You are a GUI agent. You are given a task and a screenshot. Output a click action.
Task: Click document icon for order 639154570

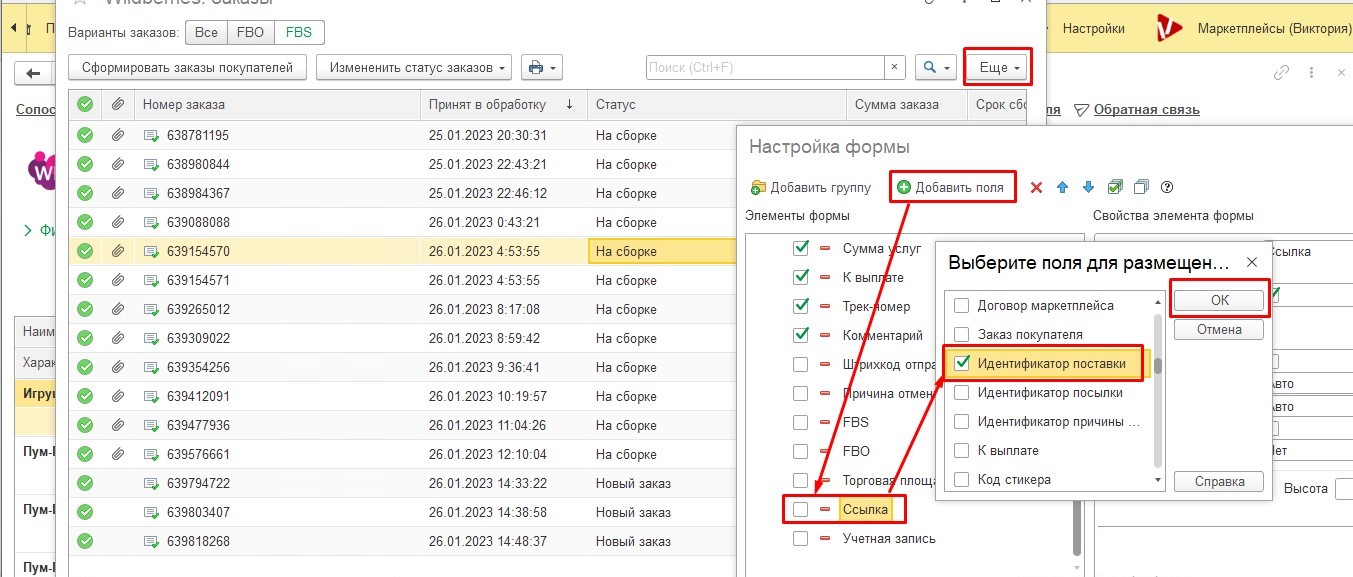coord(152,251)
